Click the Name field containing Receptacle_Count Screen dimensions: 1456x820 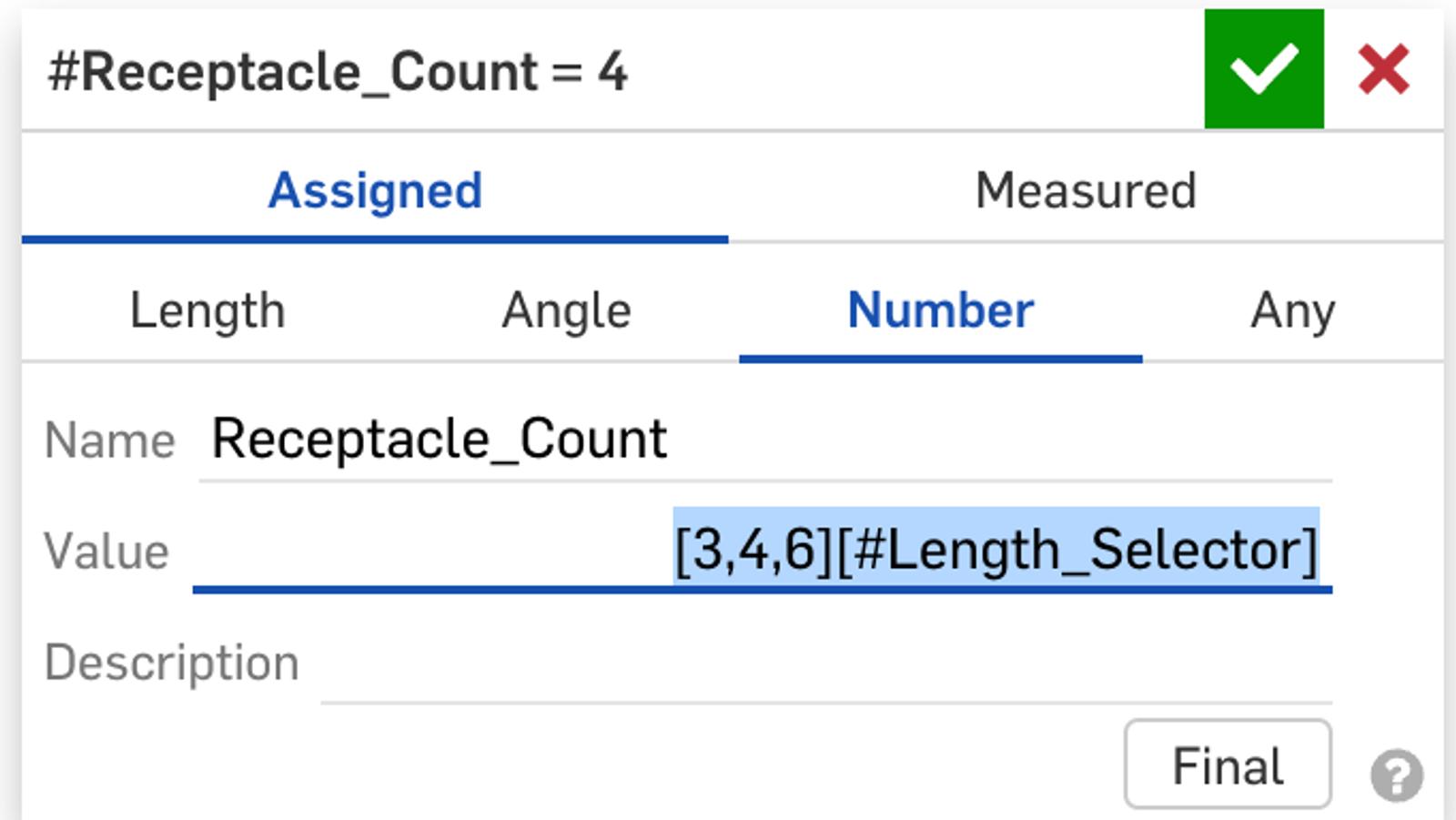[440, 440]
